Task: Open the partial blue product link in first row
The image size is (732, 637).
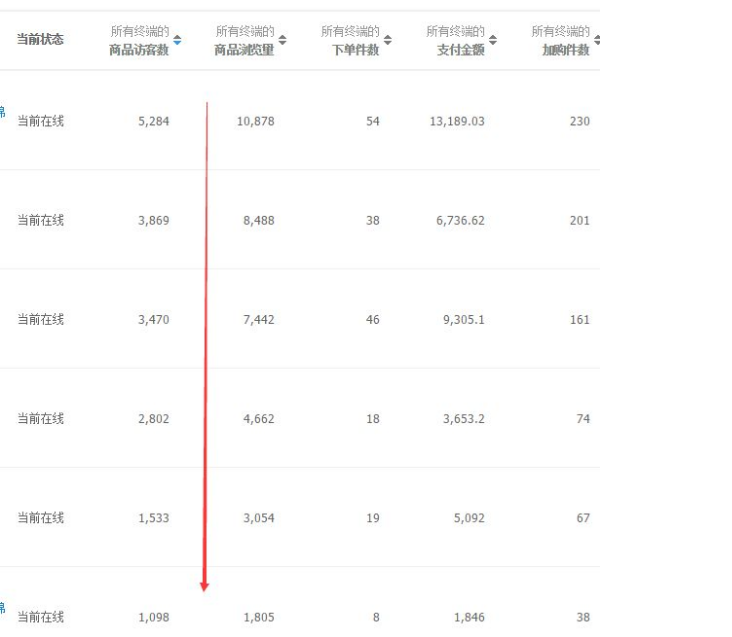Action: (x=2, y=112)
